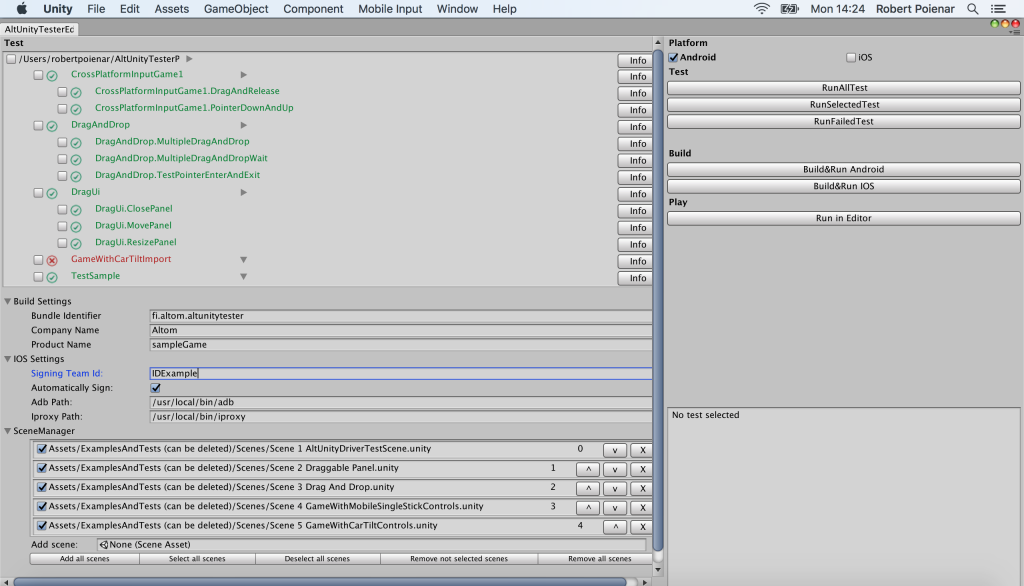Uncheck Scene 3 Drag And Drop checkbox
The width and height of the screenshot is (1024, 586).
click(42, 487)
